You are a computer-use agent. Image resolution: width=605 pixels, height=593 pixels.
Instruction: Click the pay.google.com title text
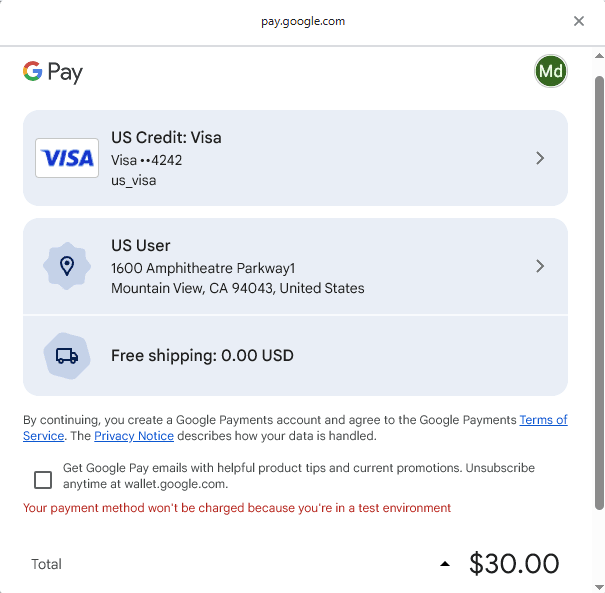tap(302, 21)
